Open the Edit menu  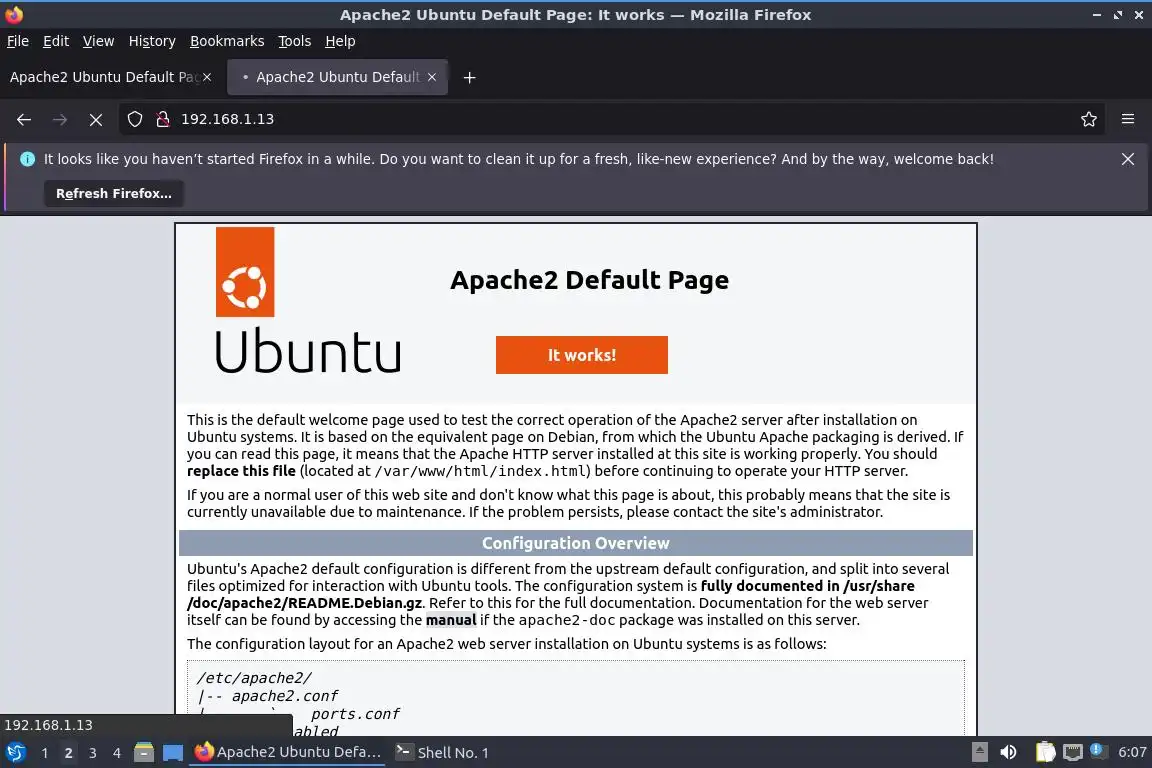tap(56, 41)
